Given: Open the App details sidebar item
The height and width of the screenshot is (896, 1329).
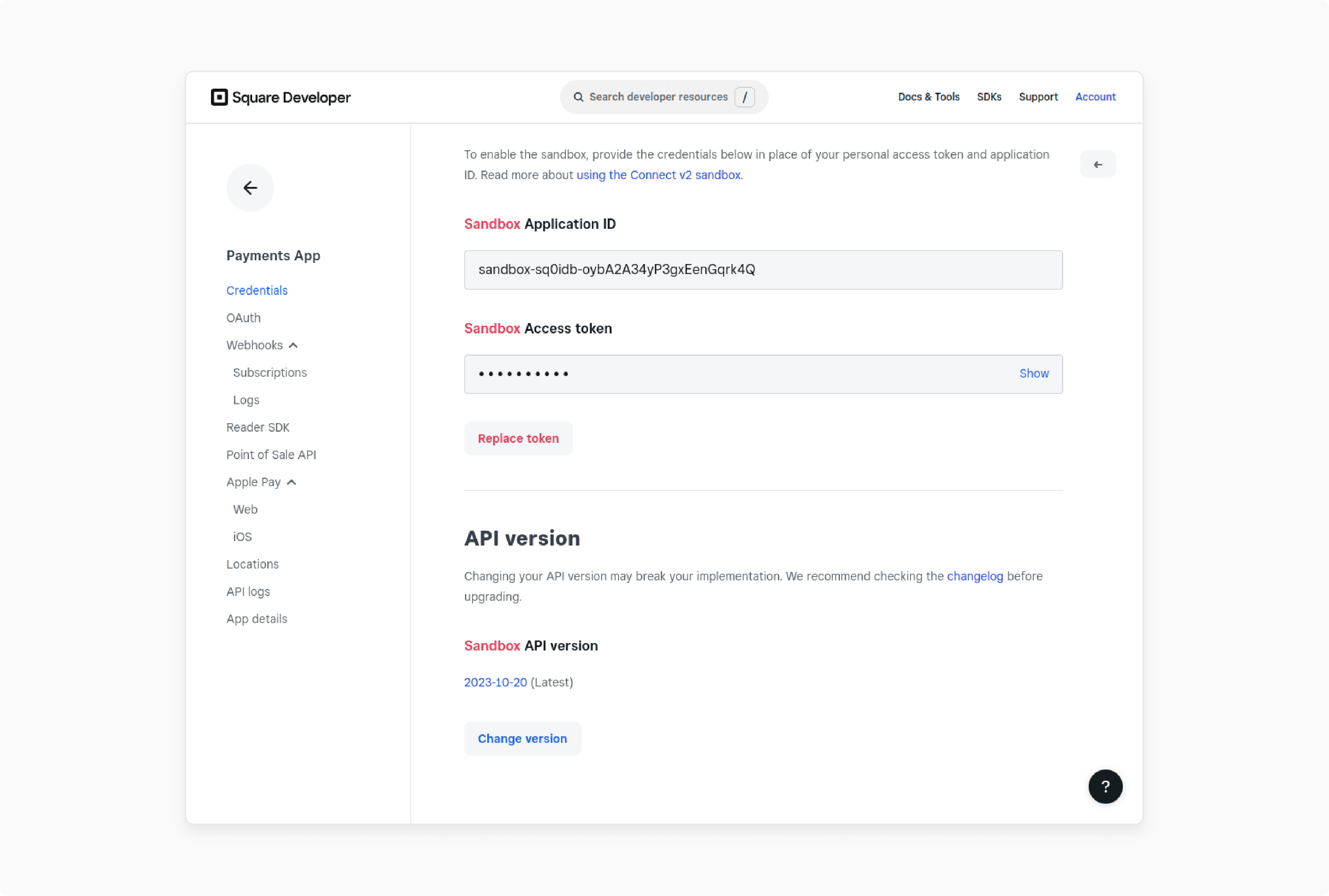Looking at the screenshot, I should 257,619.
